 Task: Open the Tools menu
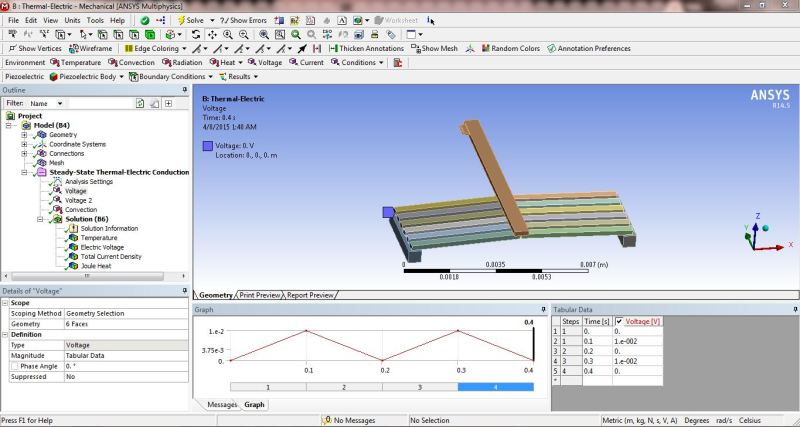click(95, 20)
